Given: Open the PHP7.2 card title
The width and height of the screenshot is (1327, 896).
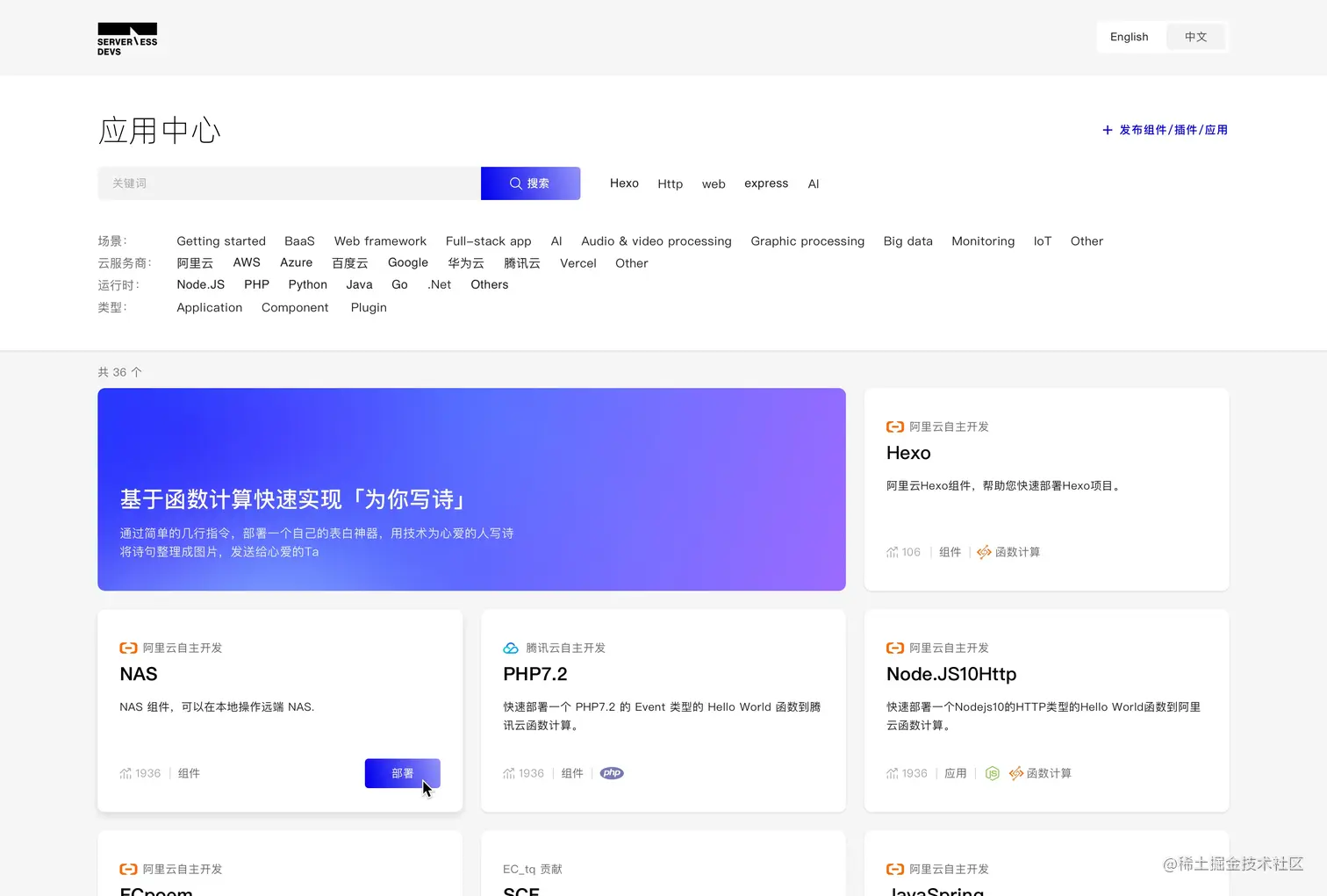Looking at the screenshot, I should [x=535, y=674].
